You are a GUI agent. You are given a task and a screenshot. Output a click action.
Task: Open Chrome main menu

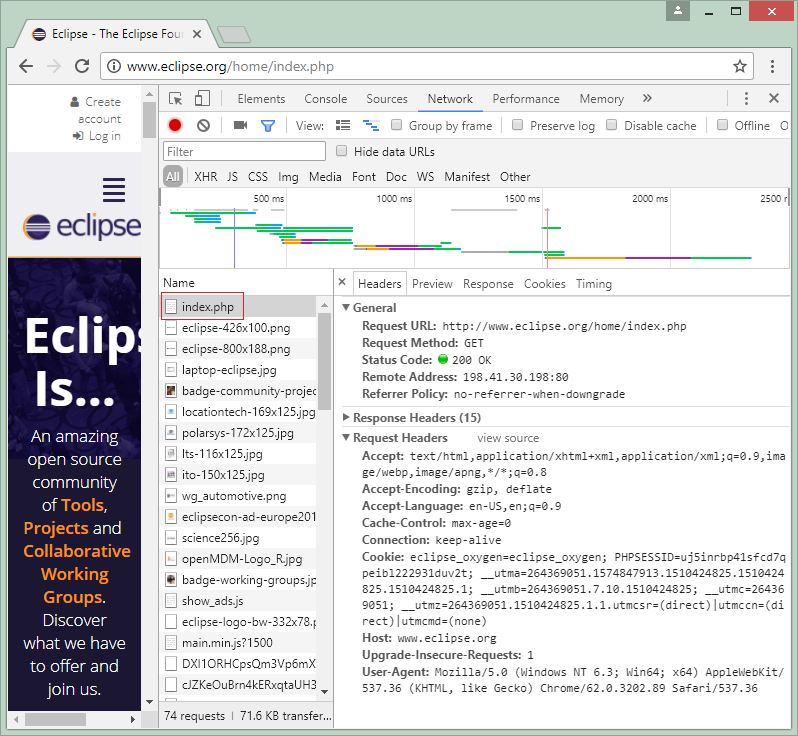coord(772,66)
